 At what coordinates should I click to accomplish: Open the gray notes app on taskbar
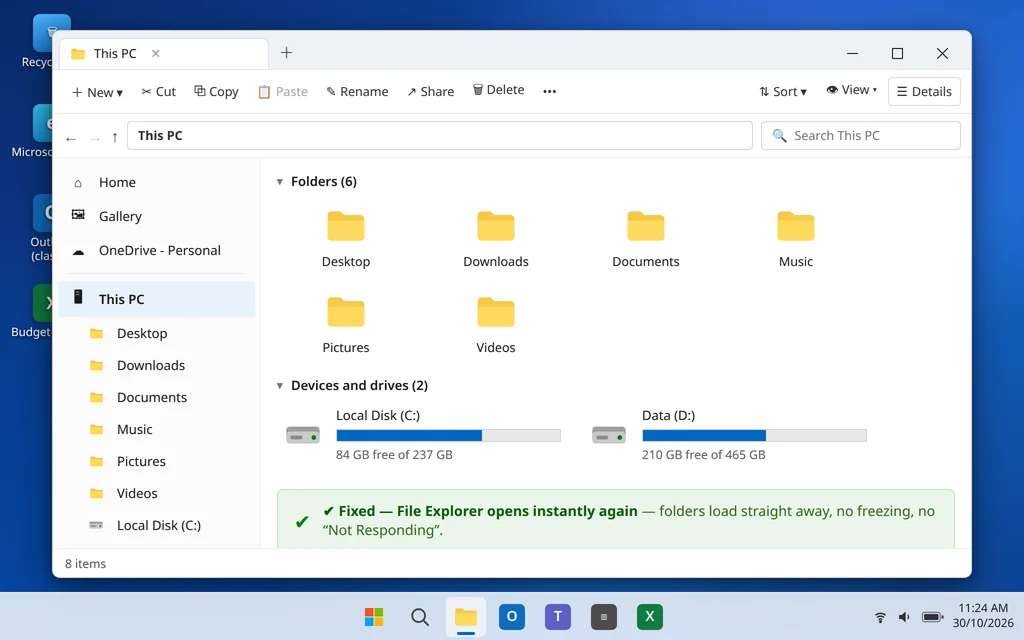pos(603,616)
